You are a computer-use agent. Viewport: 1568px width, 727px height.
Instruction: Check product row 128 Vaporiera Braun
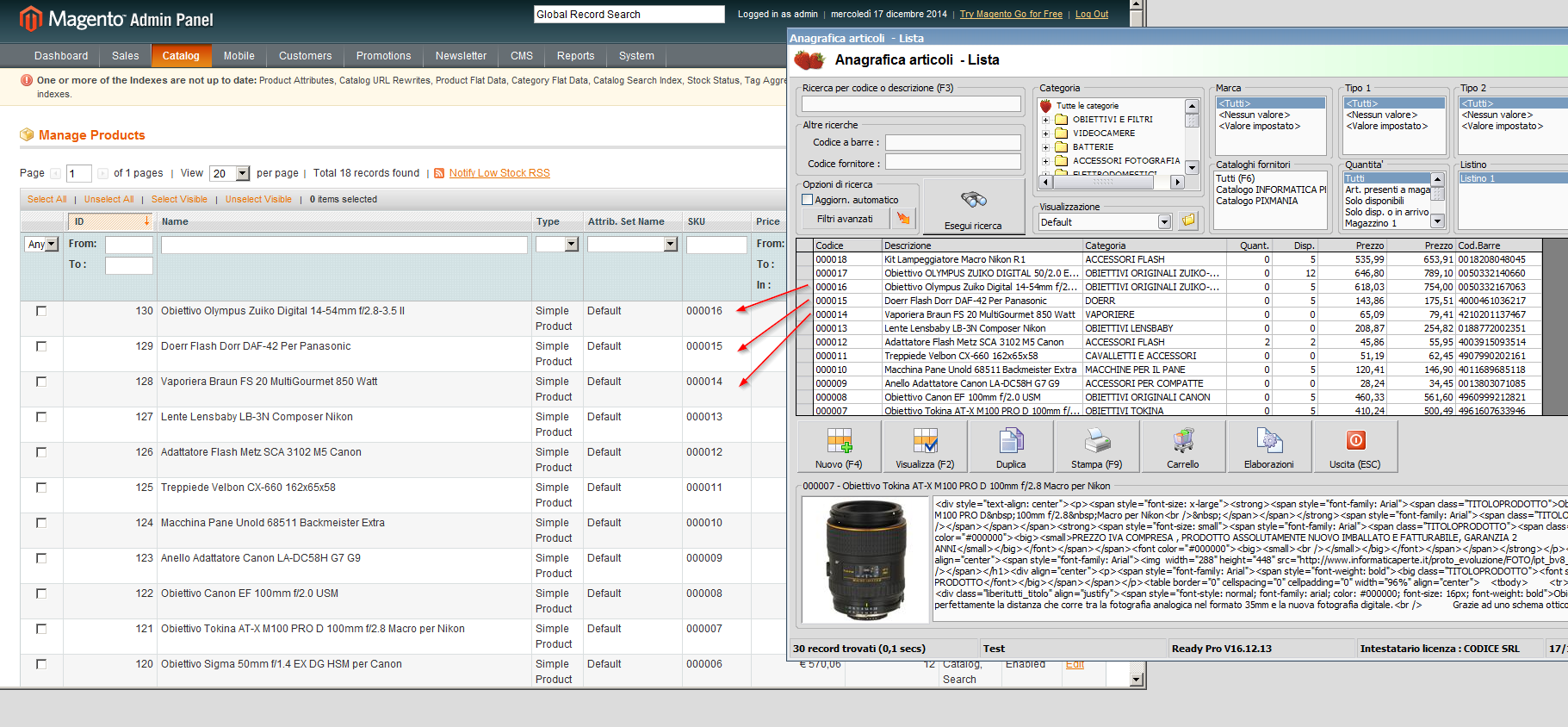[x=41, y=382]
